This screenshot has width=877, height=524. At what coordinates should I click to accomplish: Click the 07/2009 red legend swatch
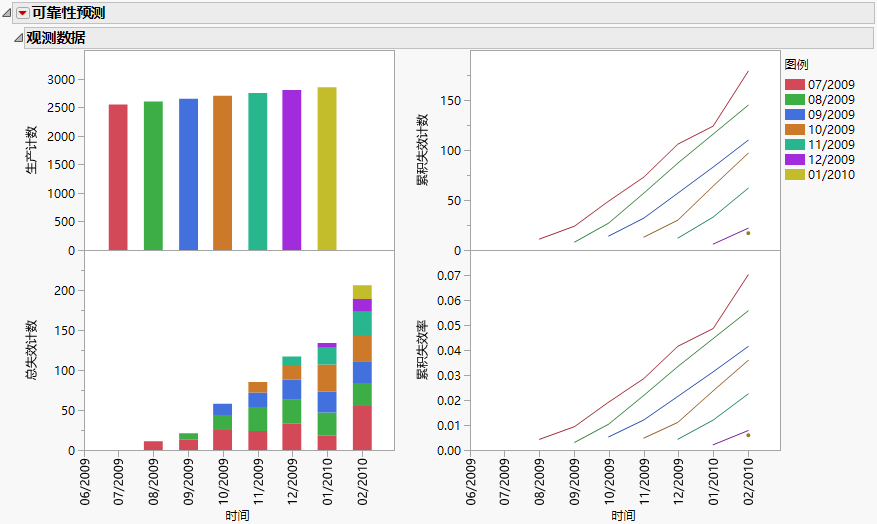coord(795,85)
